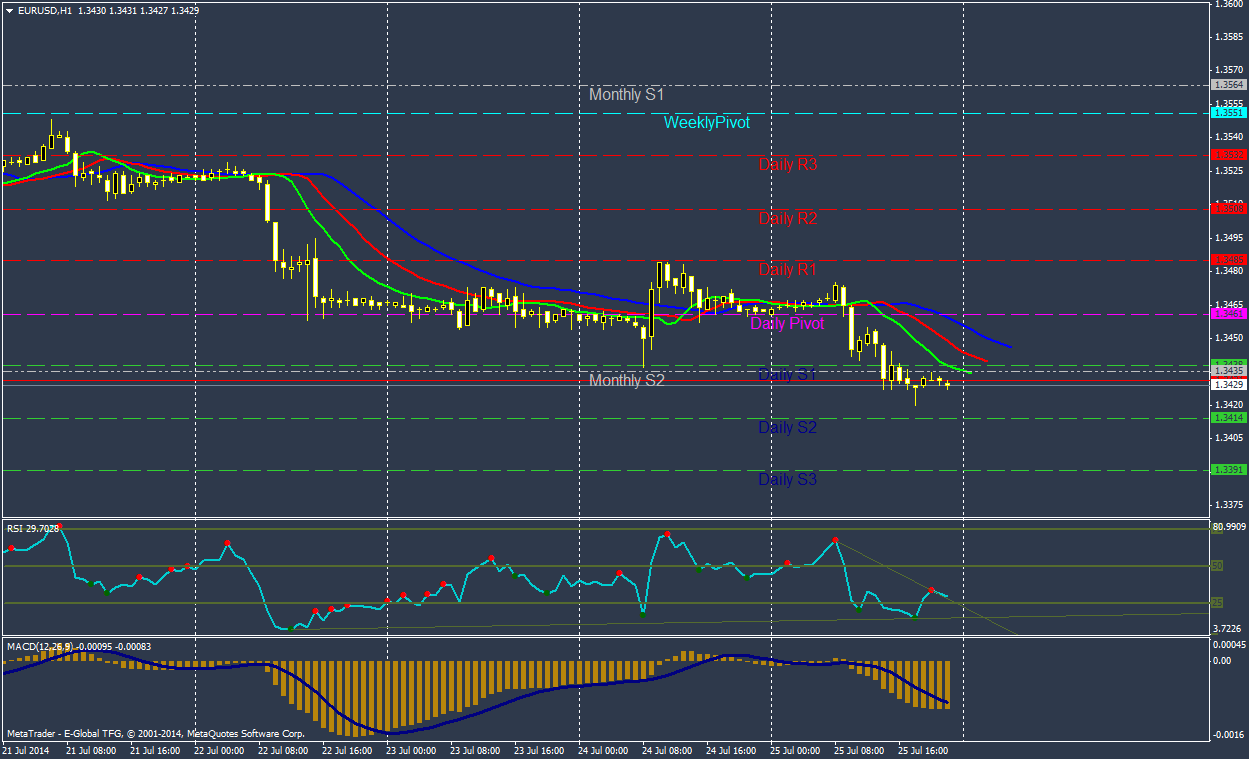Click the Daily R3 resistance label
Viewport: 1249px width, 759px height.
[787, 164]
